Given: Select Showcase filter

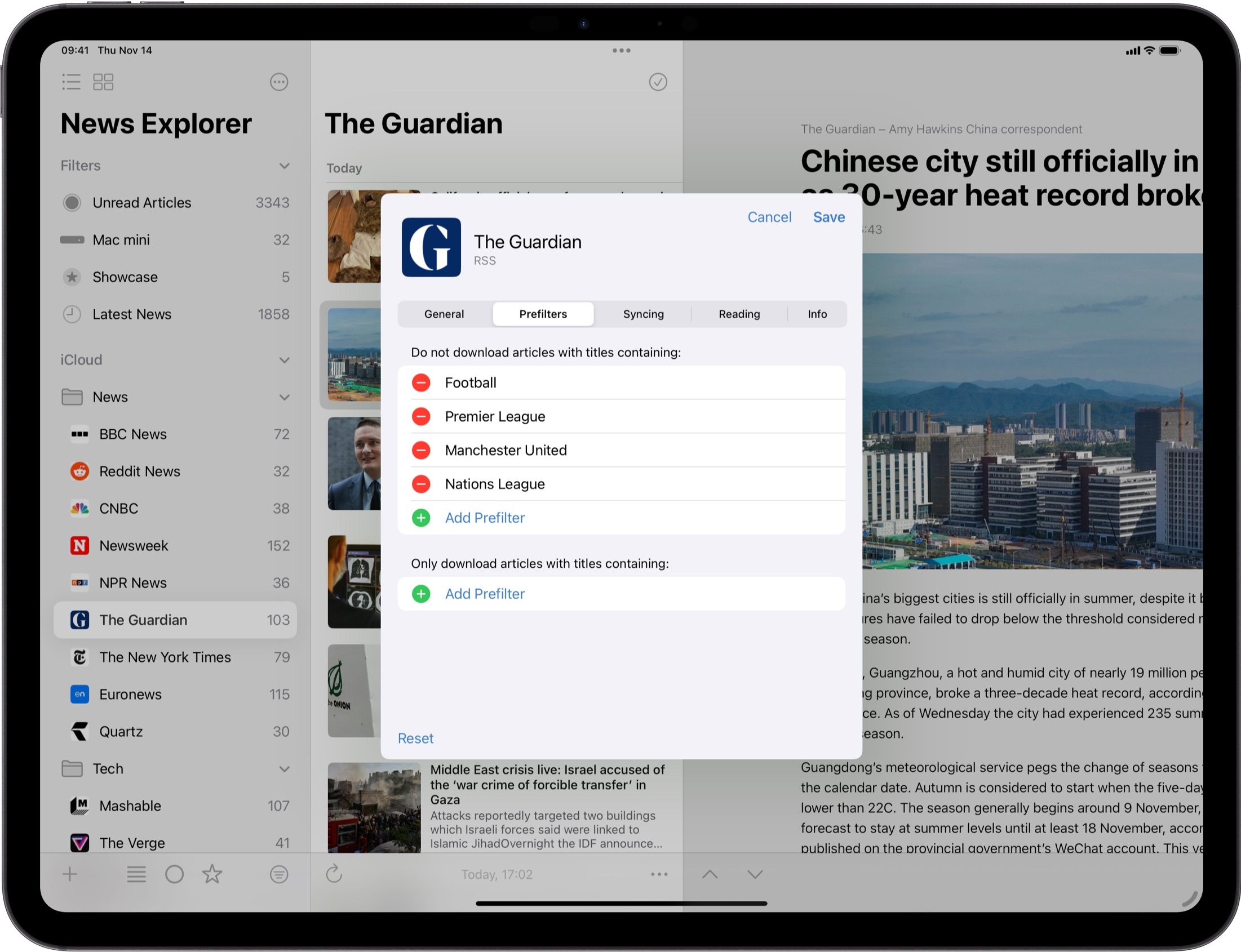Looking at the screenshot, I should click(176, 277).
